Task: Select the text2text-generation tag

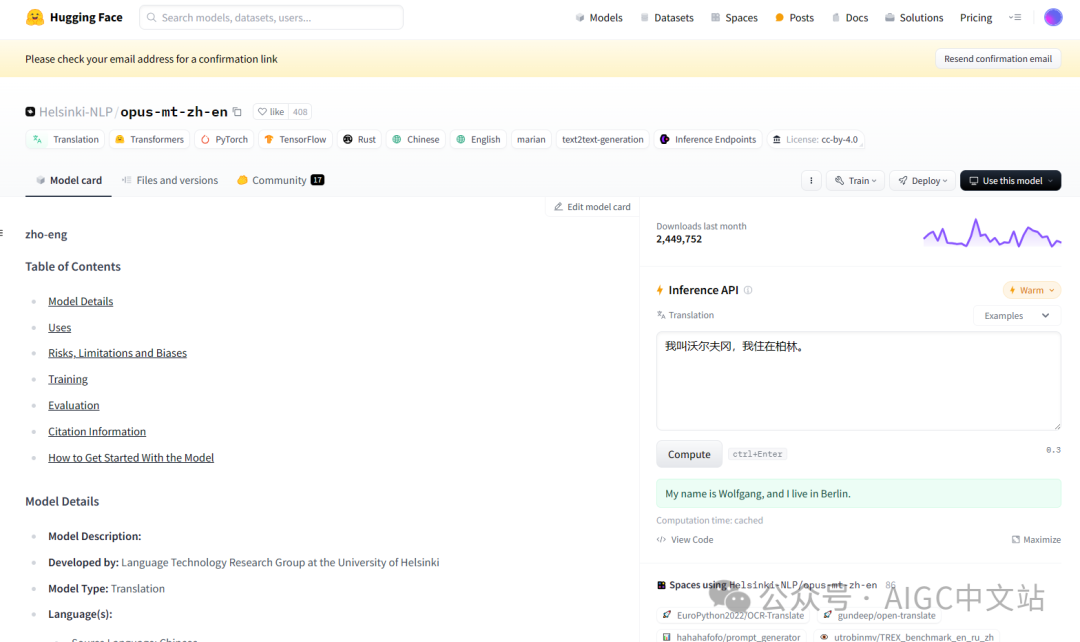Action: 603,139
